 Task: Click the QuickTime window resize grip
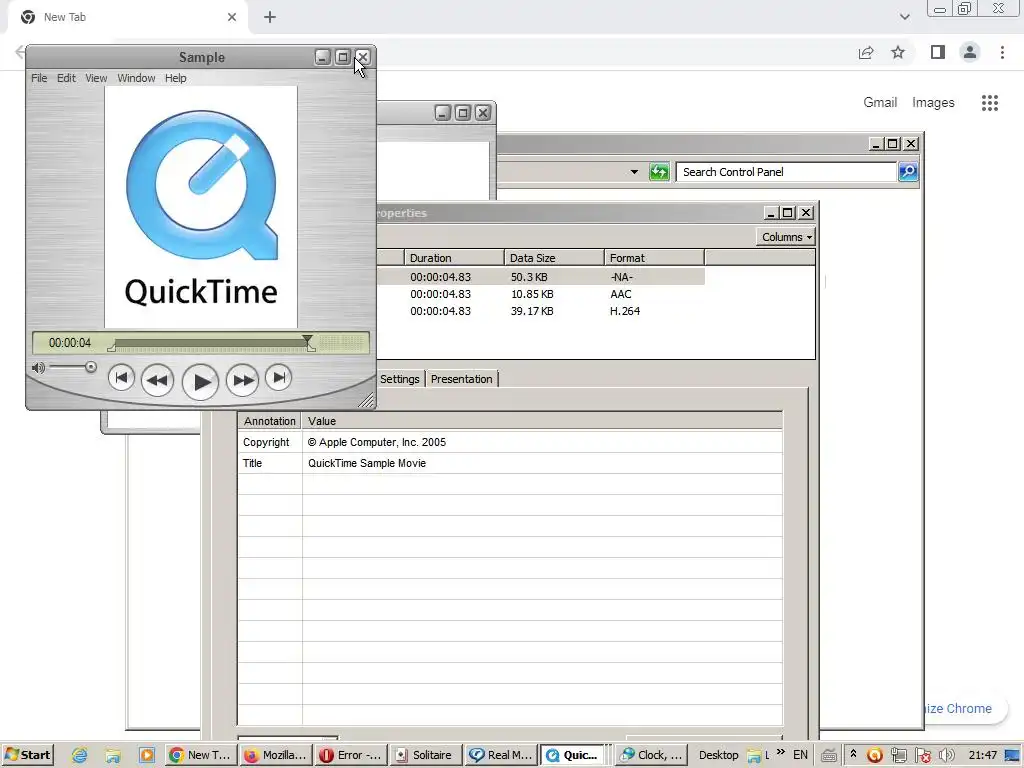[367, 400]
